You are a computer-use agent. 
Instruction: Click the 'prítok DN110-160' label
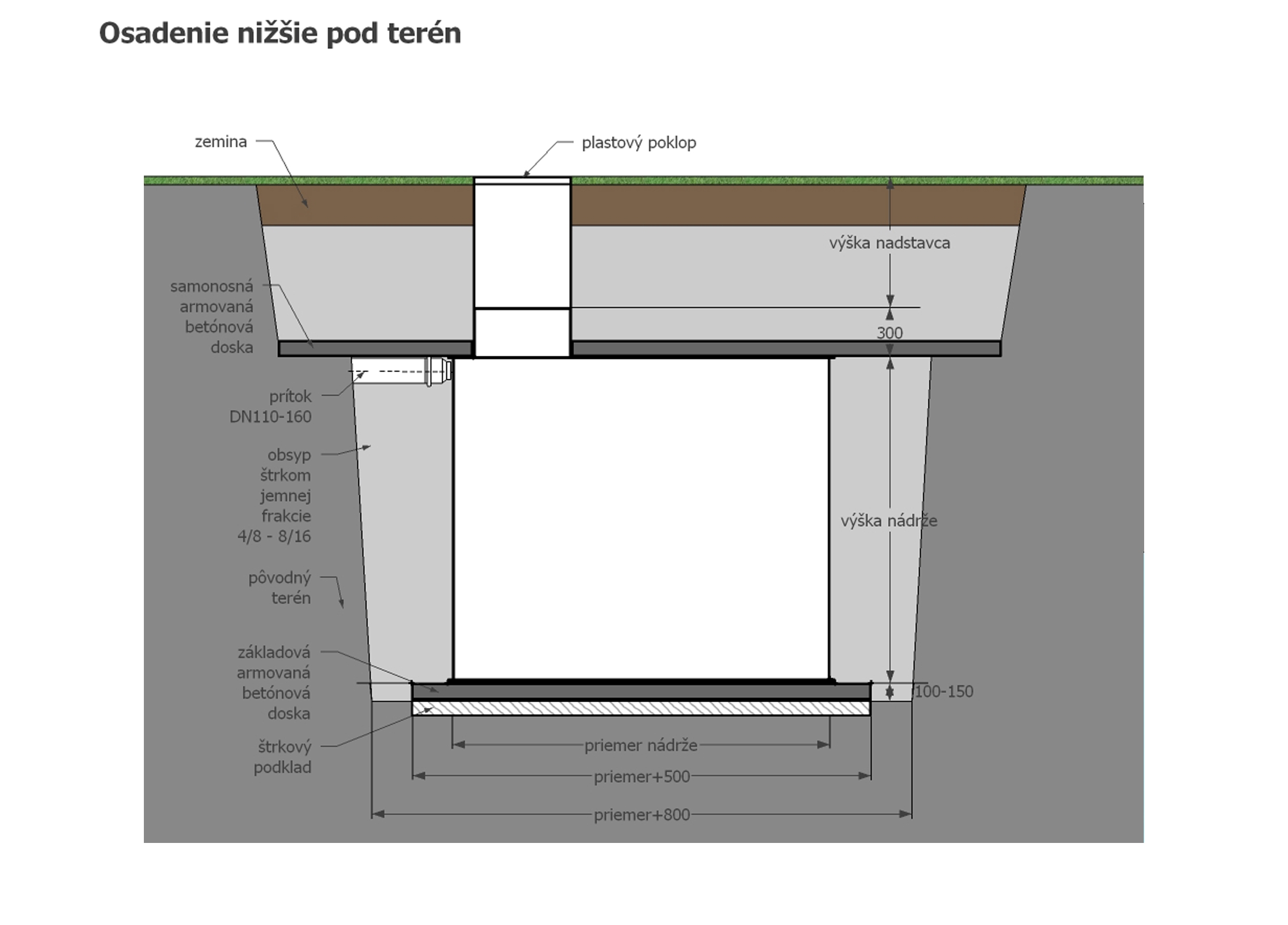[270, 407]
